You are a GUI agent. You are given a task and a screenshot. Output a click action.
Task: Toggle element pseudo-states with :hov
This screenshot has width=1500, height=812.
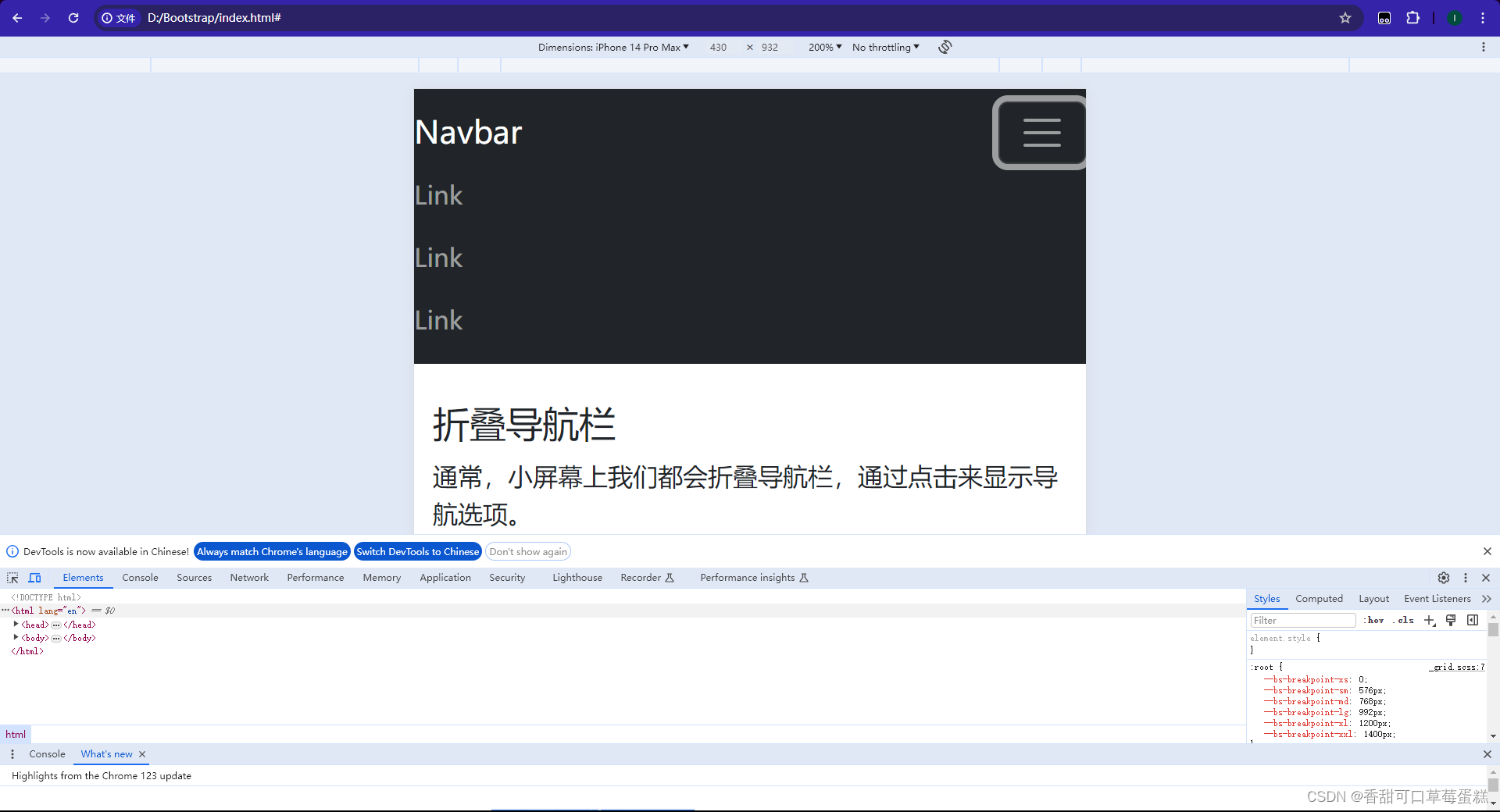click(x=1373, y=620)
